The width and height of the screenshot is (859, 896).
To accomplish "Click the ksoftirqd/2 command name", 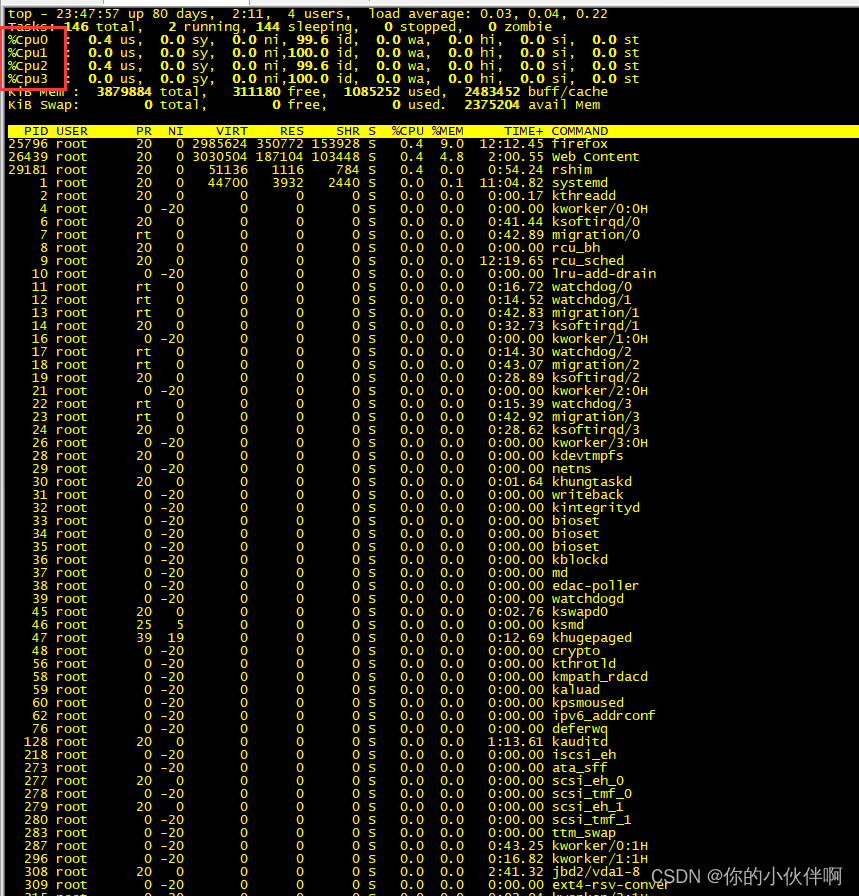I will point(596,378).
